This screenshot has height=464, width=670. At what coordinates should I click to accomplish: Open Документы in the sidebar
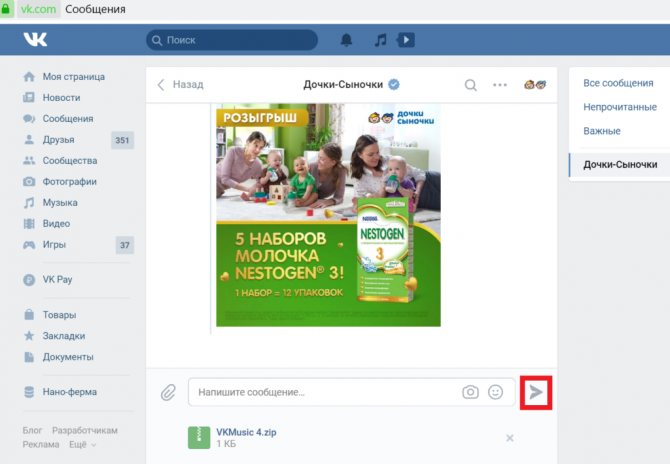[68, 357]
